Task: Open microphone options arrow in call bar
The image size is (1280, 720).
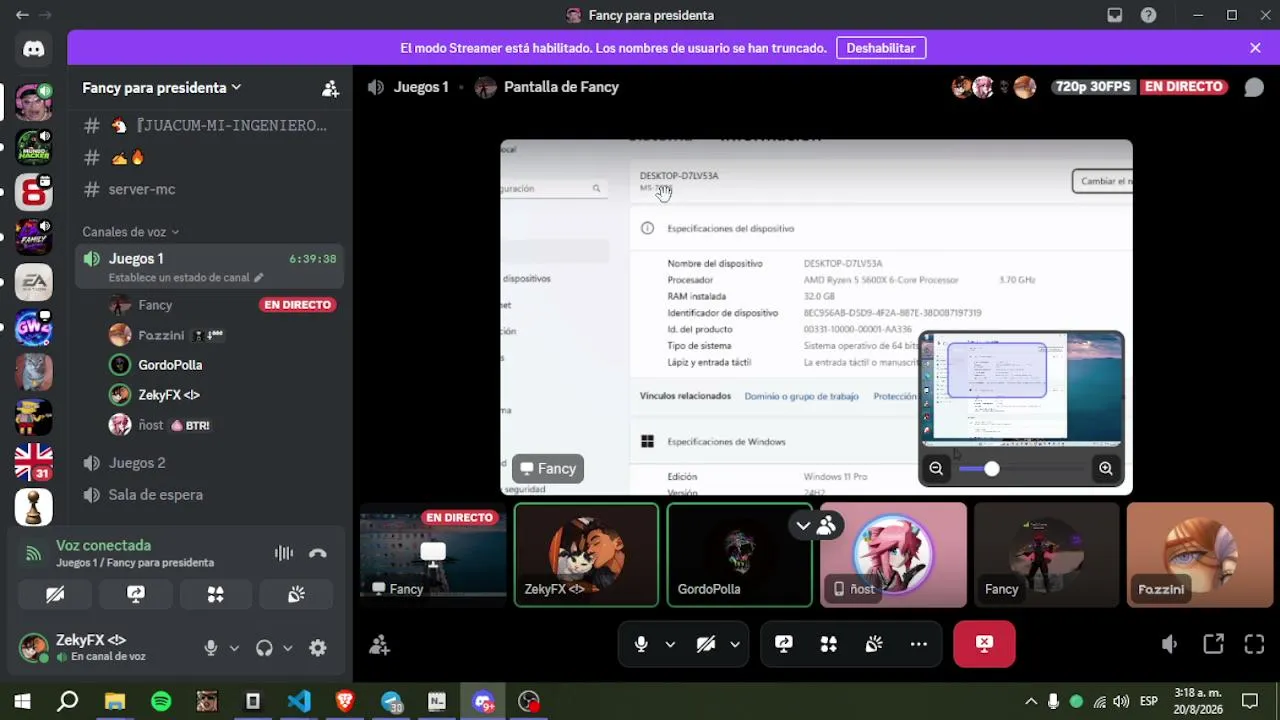Action: tap(670, 645)
